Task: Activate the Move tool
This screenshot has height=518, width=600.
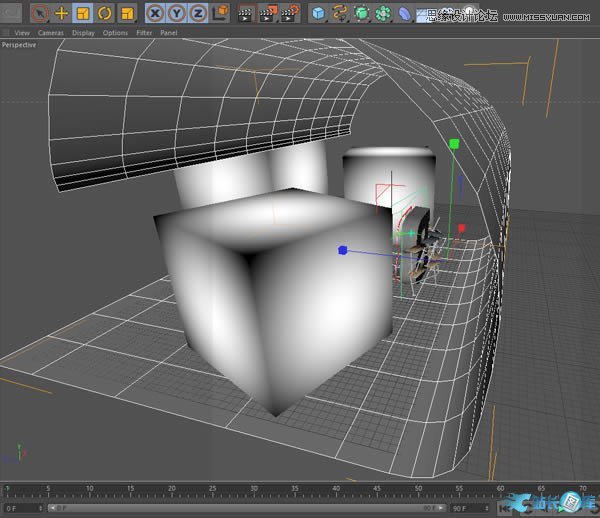Action: [x=62, y=14]
